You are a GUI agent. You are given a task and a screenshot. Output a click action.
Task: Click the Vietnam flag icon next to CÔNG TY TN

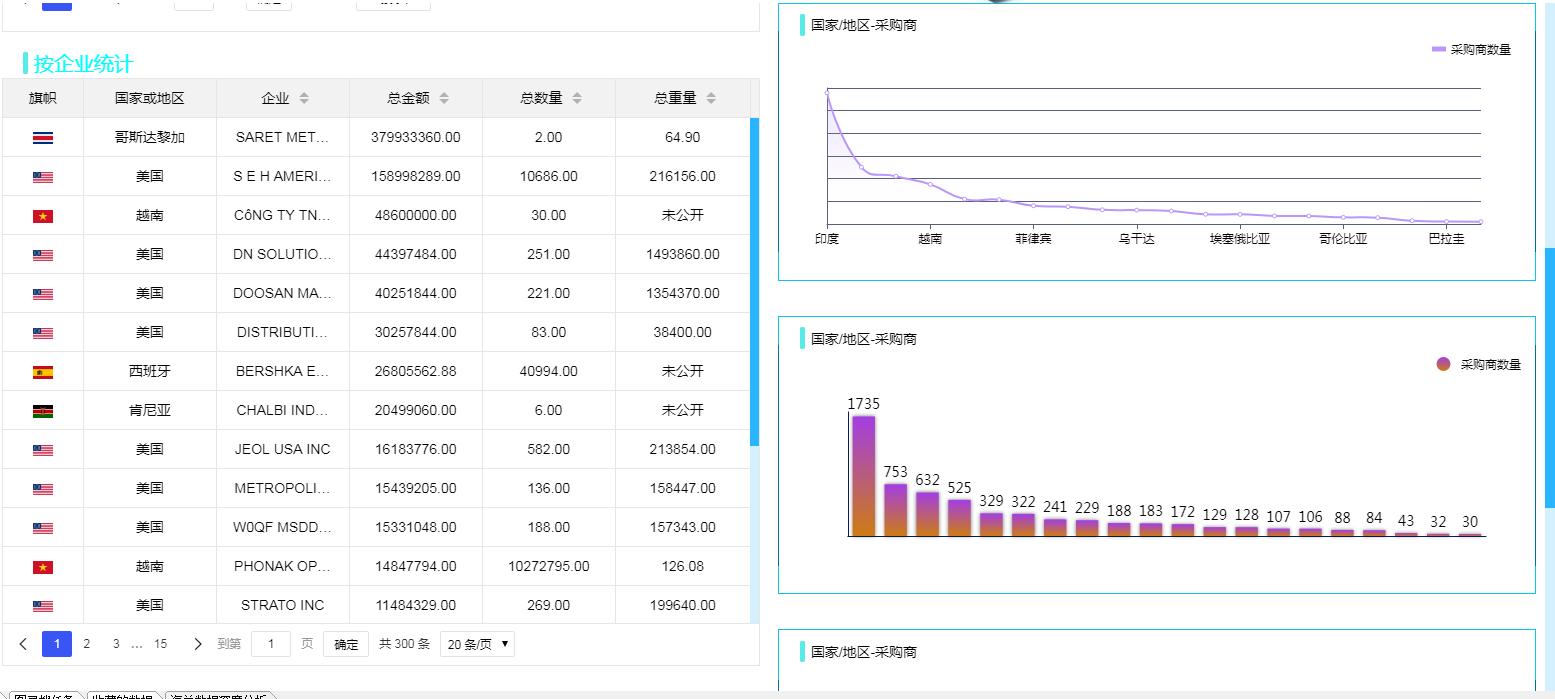click(x=43, y=215)
